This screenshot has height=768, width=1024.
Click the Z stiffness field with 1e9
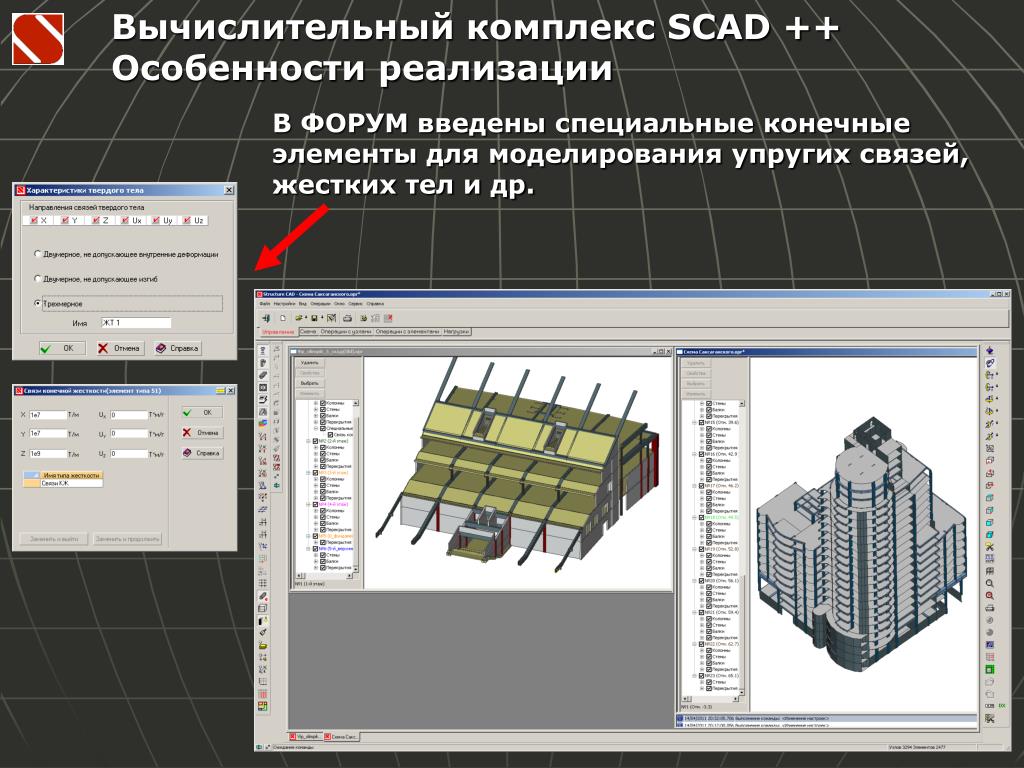coord(48,454)
